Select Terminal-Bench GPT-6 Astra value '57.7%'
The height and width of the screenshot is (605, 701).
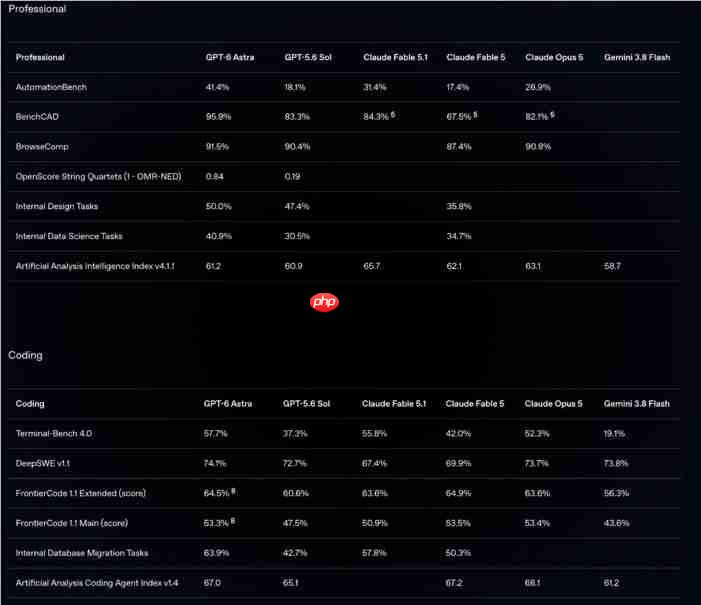pyautogui.click(x=215, y=434)
